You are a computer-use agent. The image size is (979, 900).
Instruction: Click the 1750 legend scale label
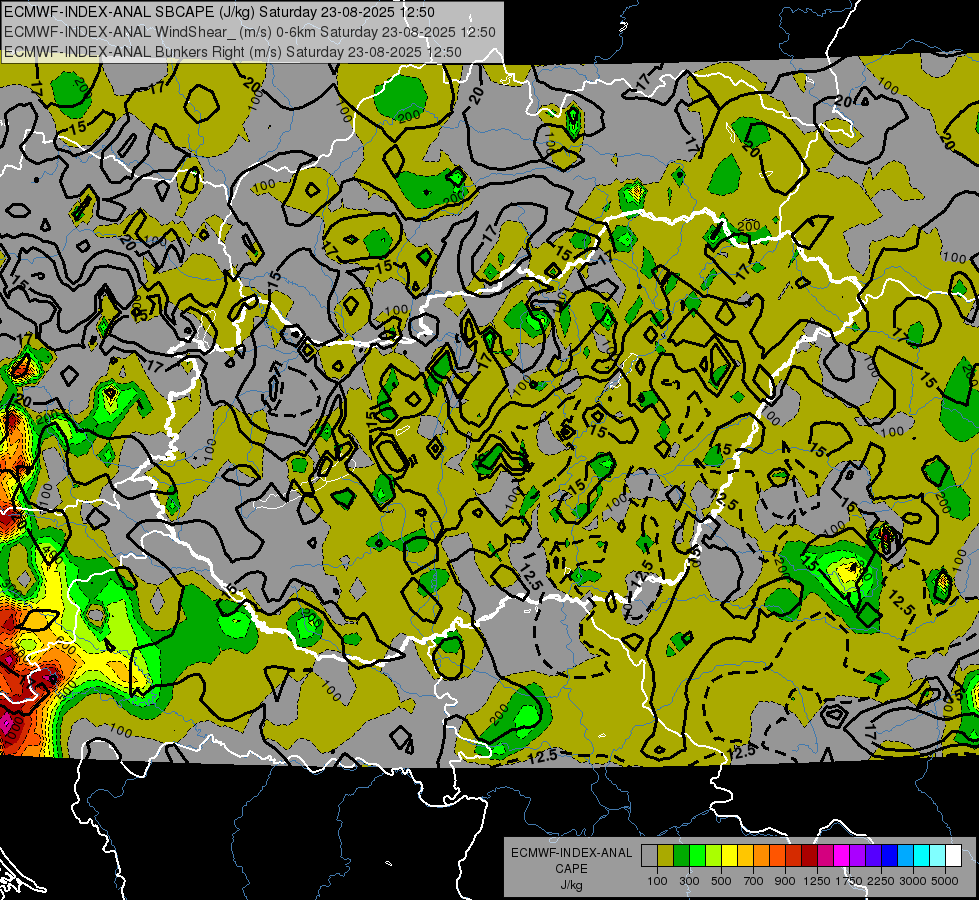coord(849,881)
